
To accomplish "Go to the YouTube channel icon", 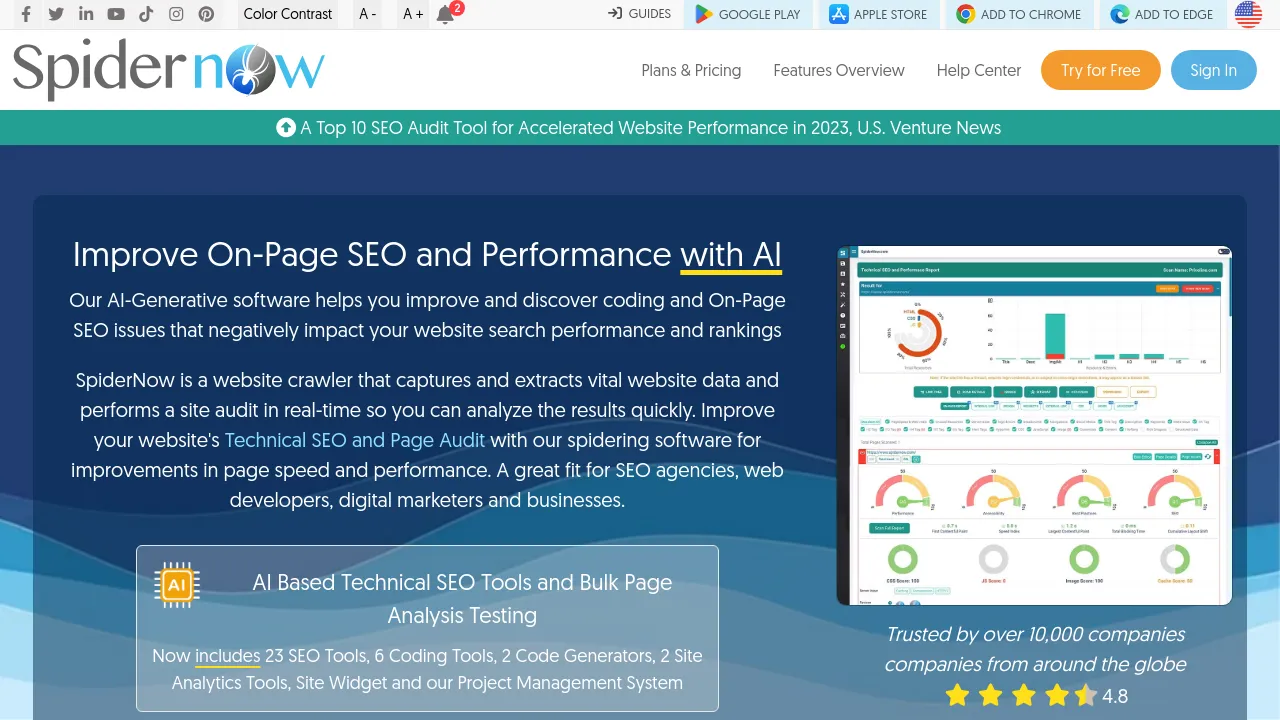I will coord(116,14).
